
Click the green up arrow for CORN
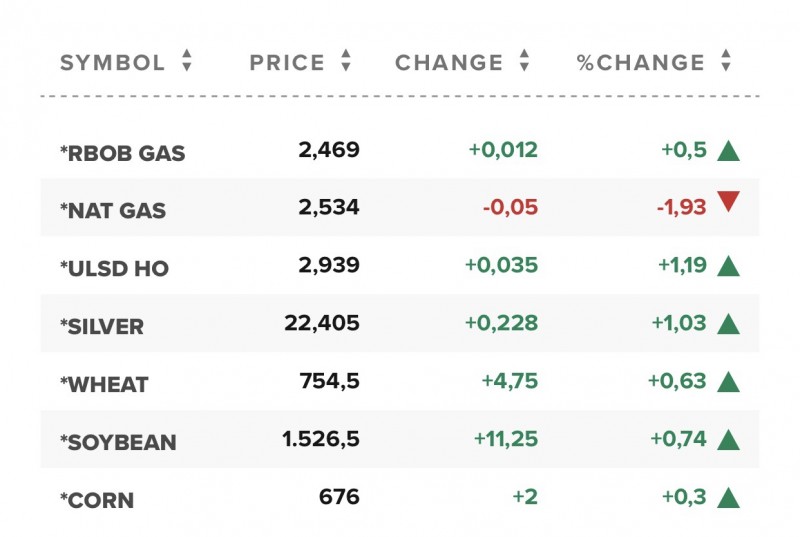tap(728, 498)
